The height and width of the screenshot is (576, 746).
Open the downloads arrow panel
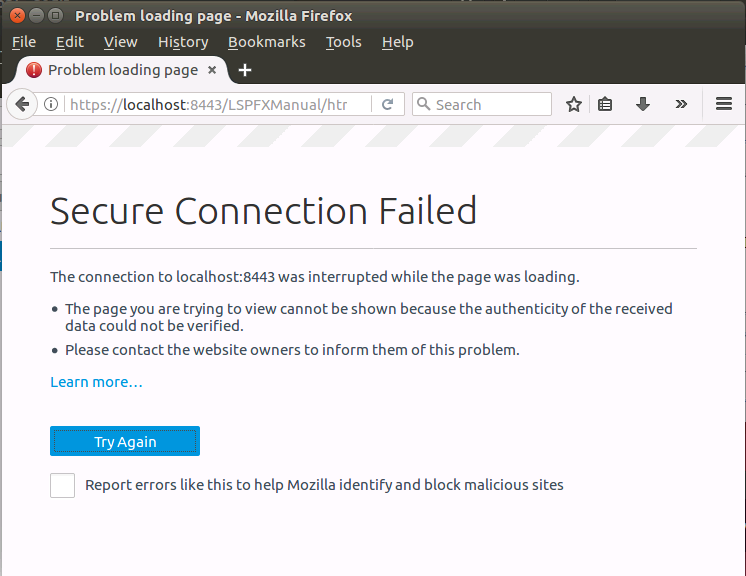point(643,104)
